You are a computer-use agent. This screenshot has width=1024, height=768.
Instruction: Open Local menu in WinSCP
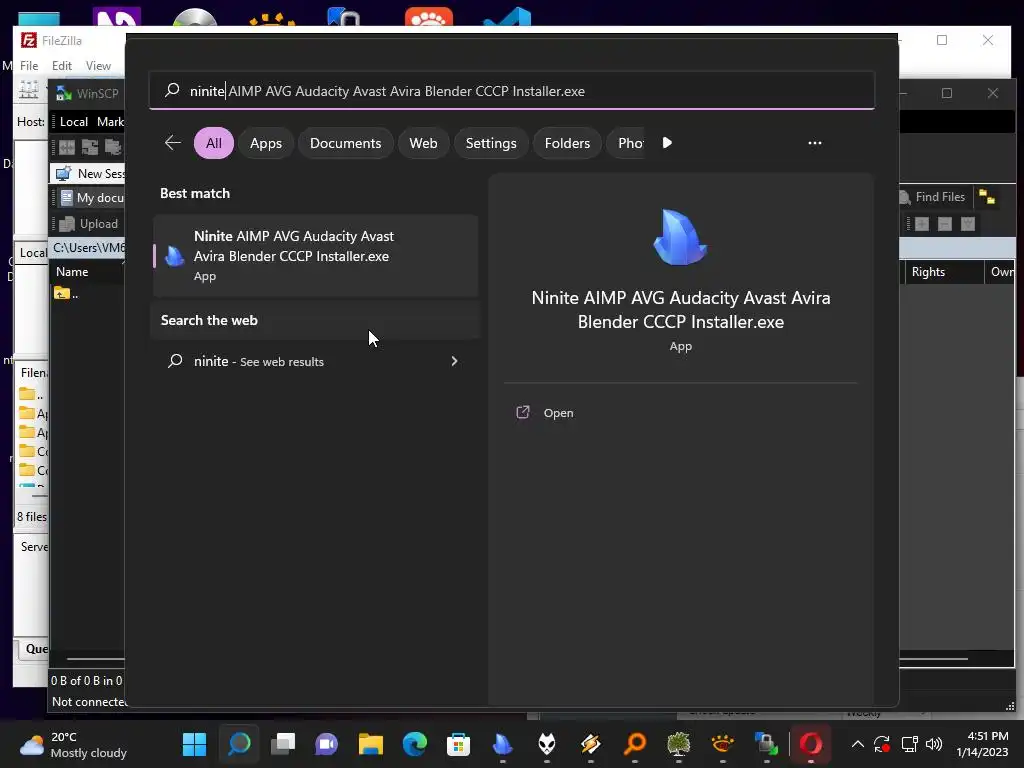[x=74, y=121]
